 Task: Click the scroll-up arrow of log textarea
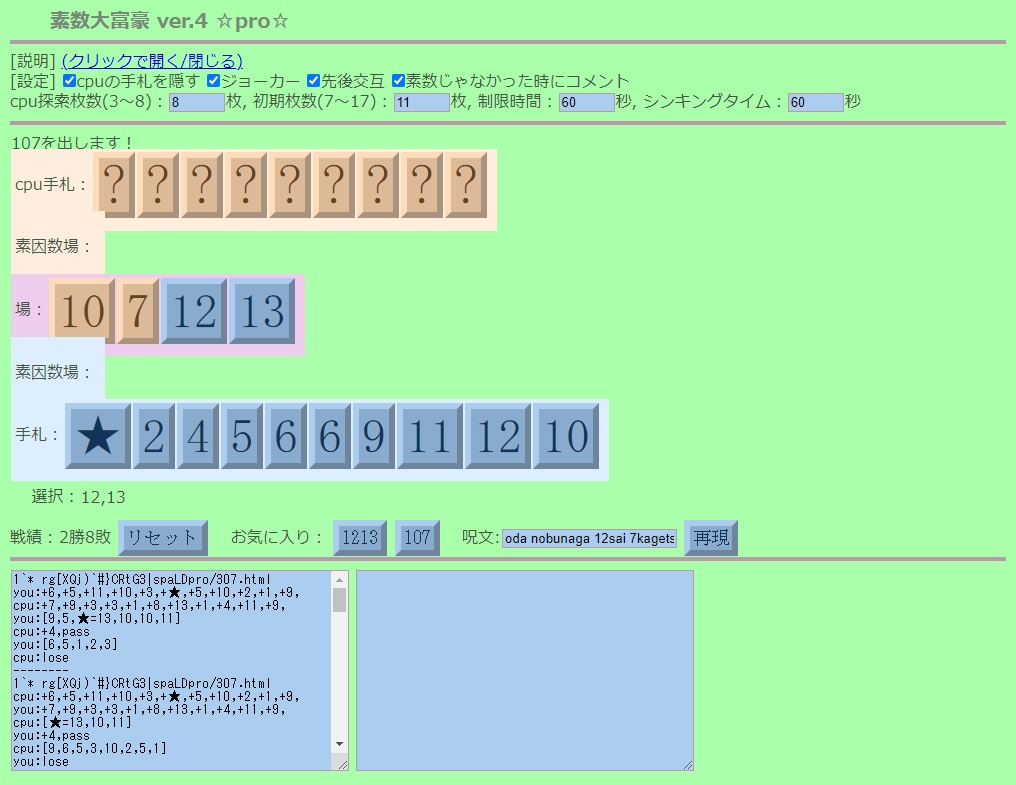pos(340,580)
